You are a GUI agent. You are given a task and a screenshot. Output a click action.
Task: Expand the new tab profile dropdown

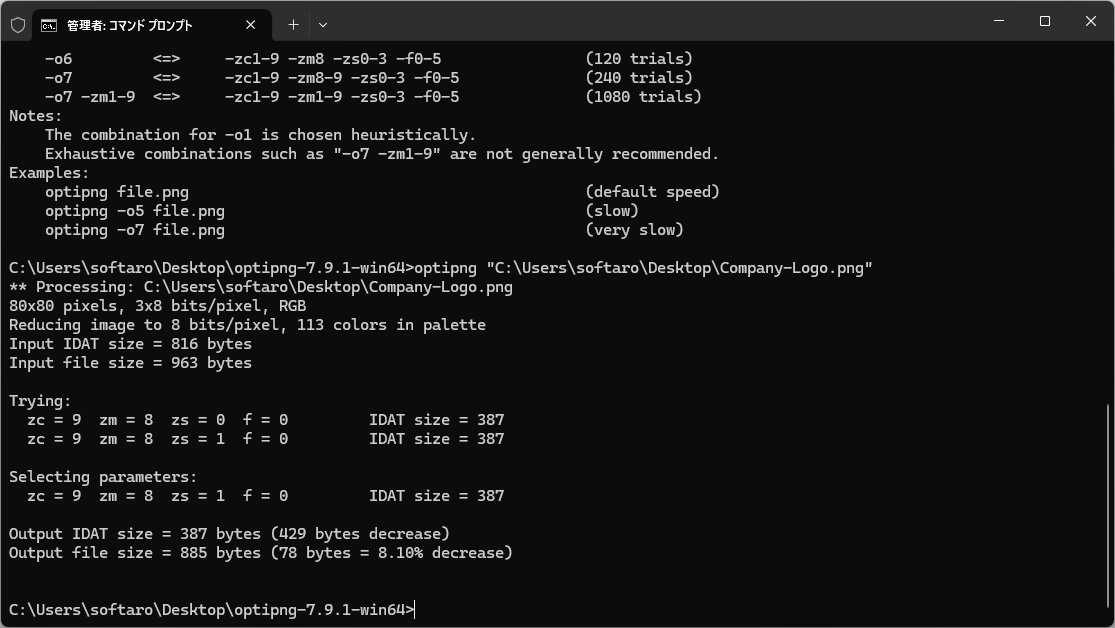coord(323,25)
